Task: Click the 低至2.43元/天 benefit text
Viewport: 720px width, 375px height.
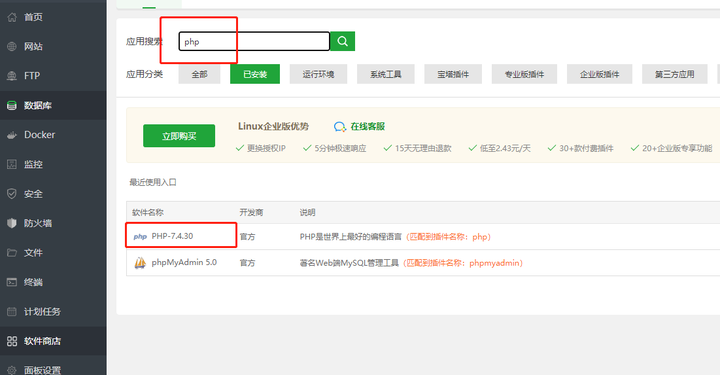Action: point(505,148)
